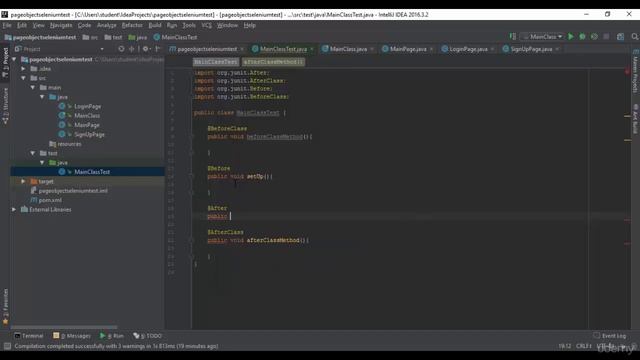Open the Build menu

click(155, 25)
